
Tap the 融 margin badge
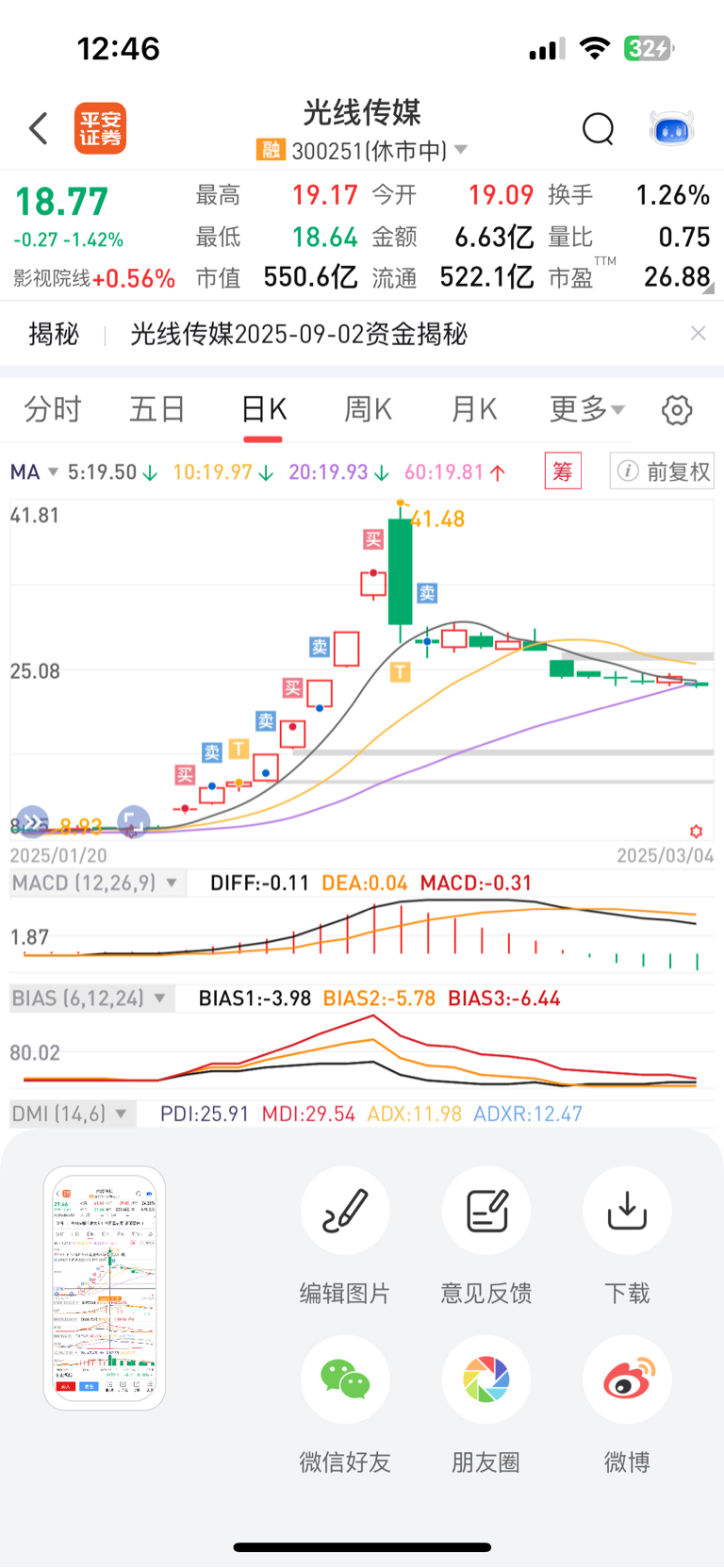tap(271, 150)
